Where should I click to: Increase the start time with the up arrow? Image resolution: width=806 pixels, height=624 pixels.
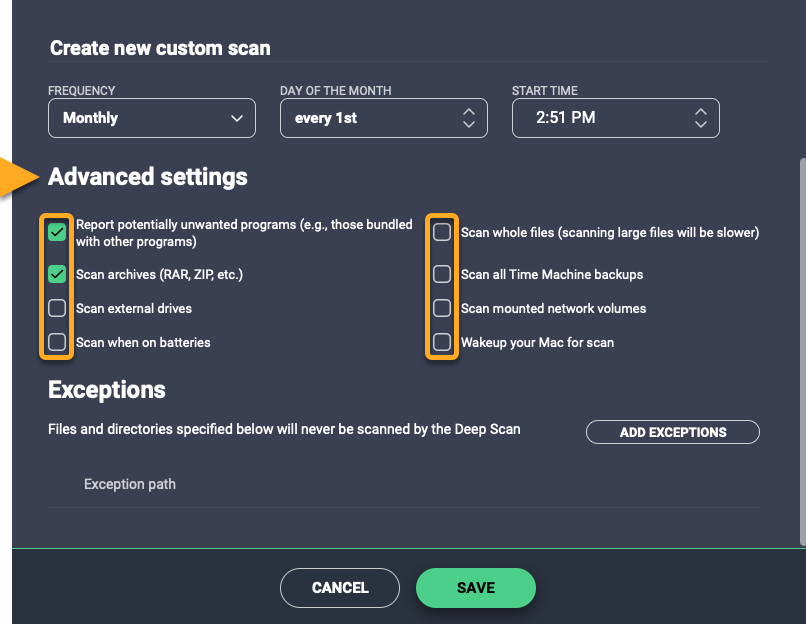pos(701,111)
